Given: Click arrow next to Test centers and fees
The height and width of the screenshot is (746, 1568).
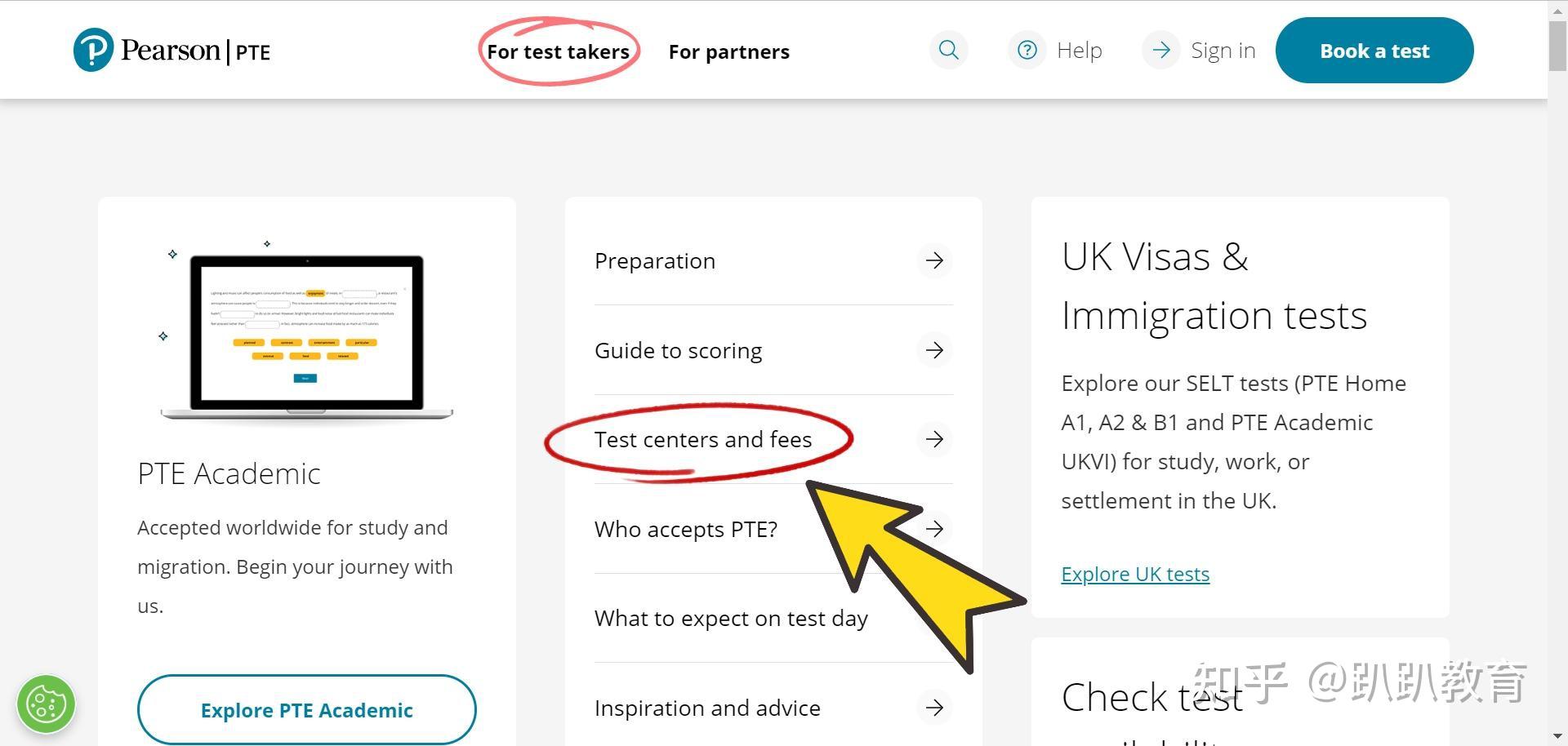Looking at the screenshot, I should pos(934,439).
